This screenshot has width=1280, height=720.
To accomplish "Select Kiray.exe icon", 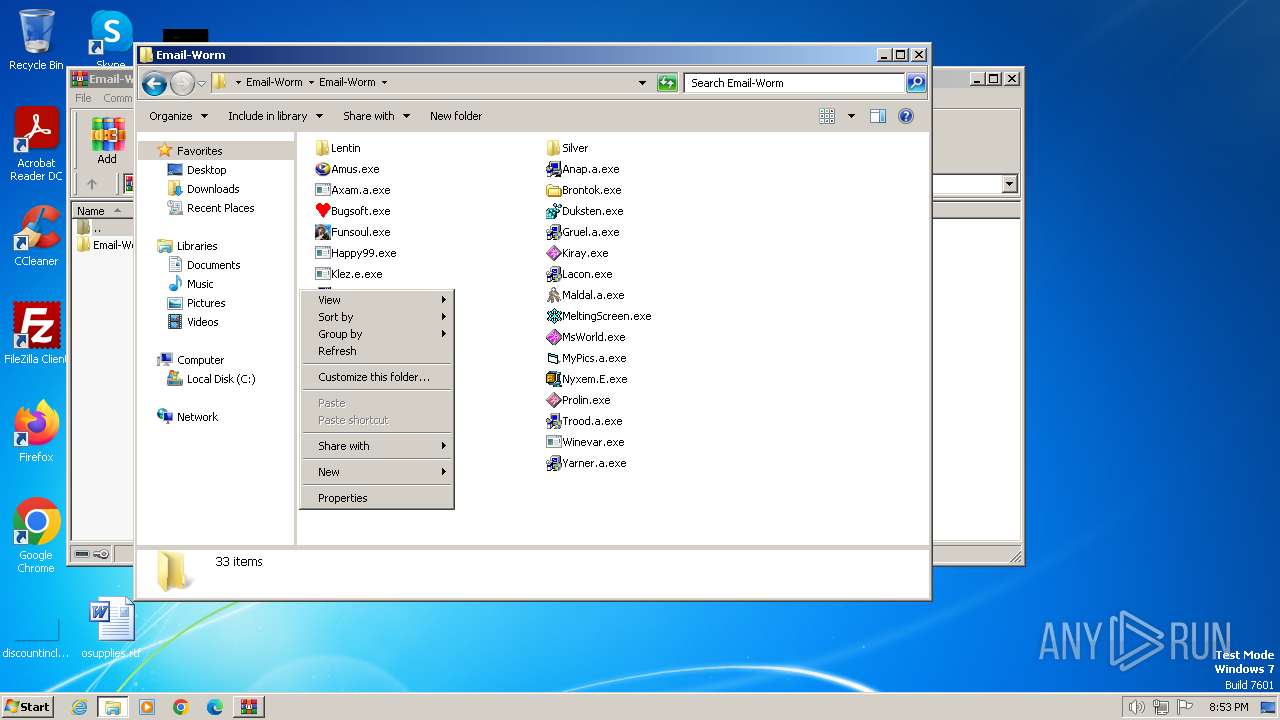I will point(553,253).
